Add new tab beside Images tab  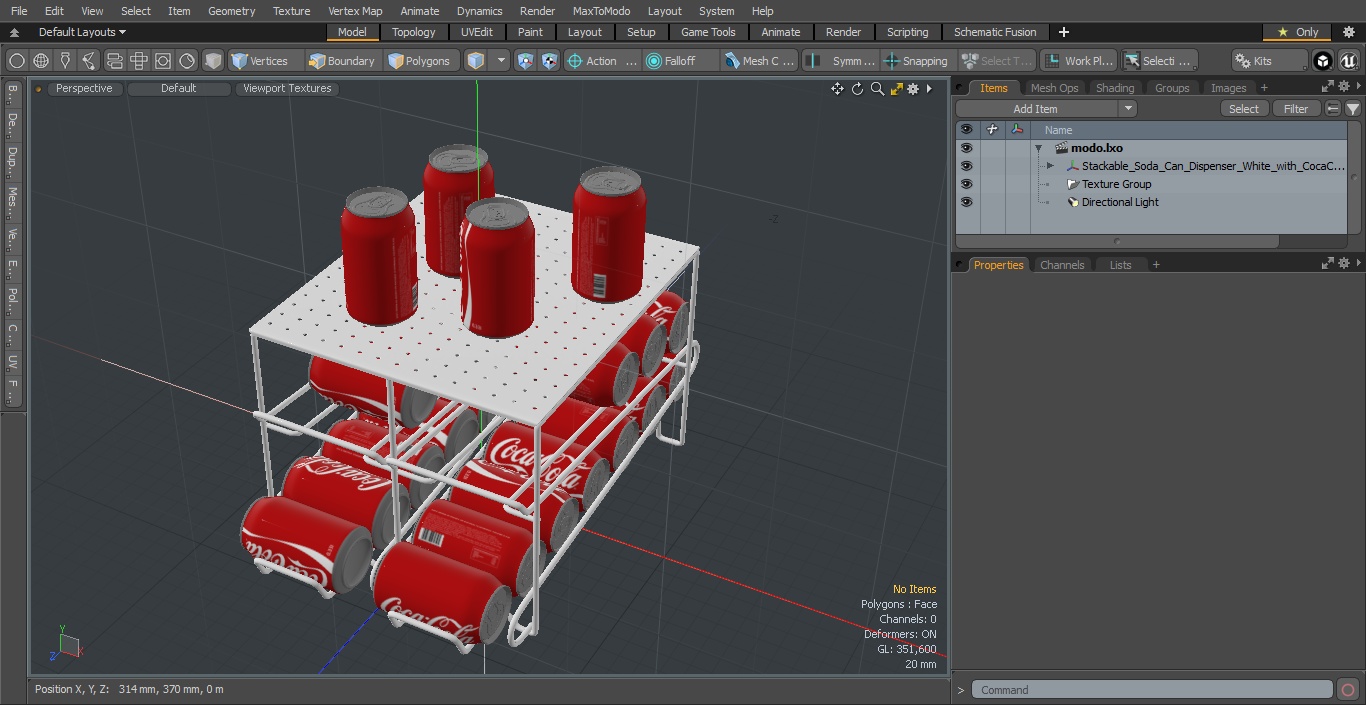[1264, 88]
